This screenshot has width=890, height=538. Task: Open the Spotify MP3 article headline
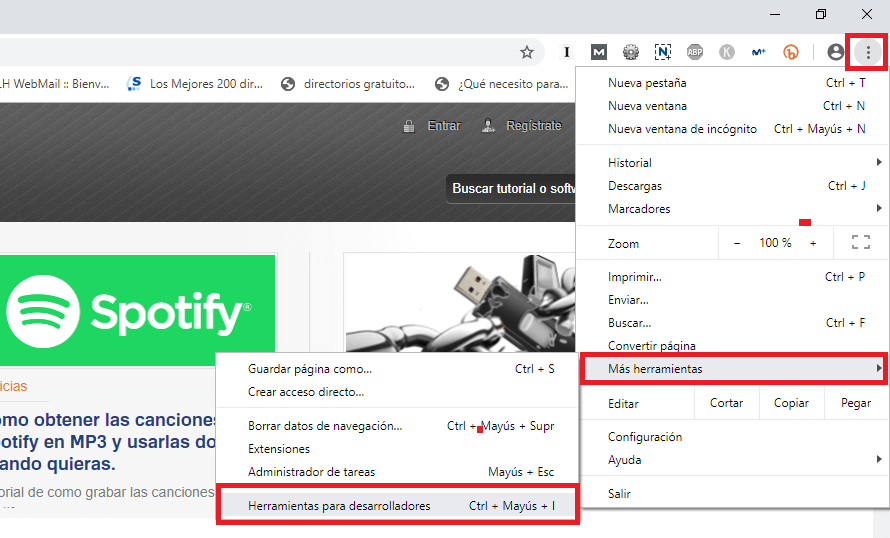[108, 442]
